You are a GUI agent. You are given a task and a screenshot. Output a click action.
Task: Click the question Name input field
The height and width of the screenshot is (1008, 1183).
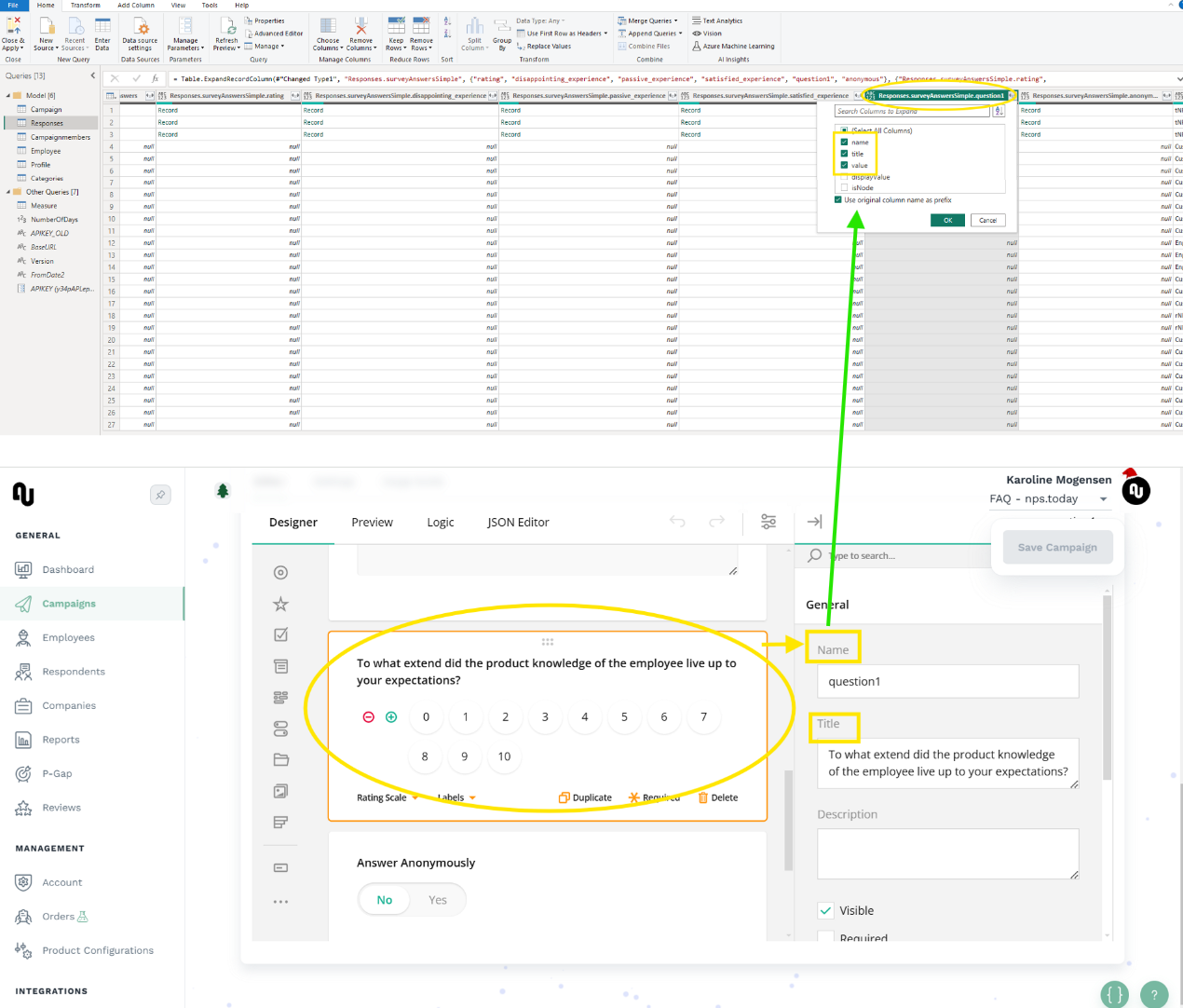click(947, 682)
